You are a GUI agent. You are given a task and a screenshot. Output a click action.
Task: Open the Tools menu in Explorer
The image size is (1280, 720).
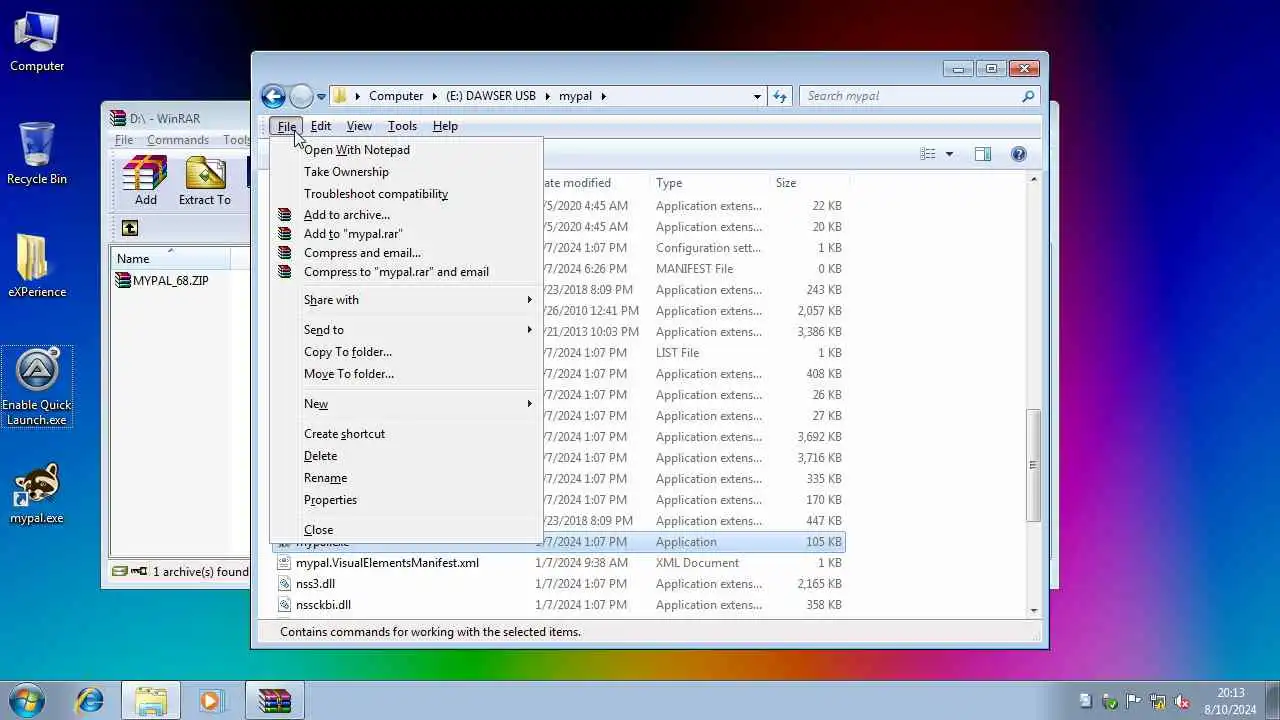point(402,126)
